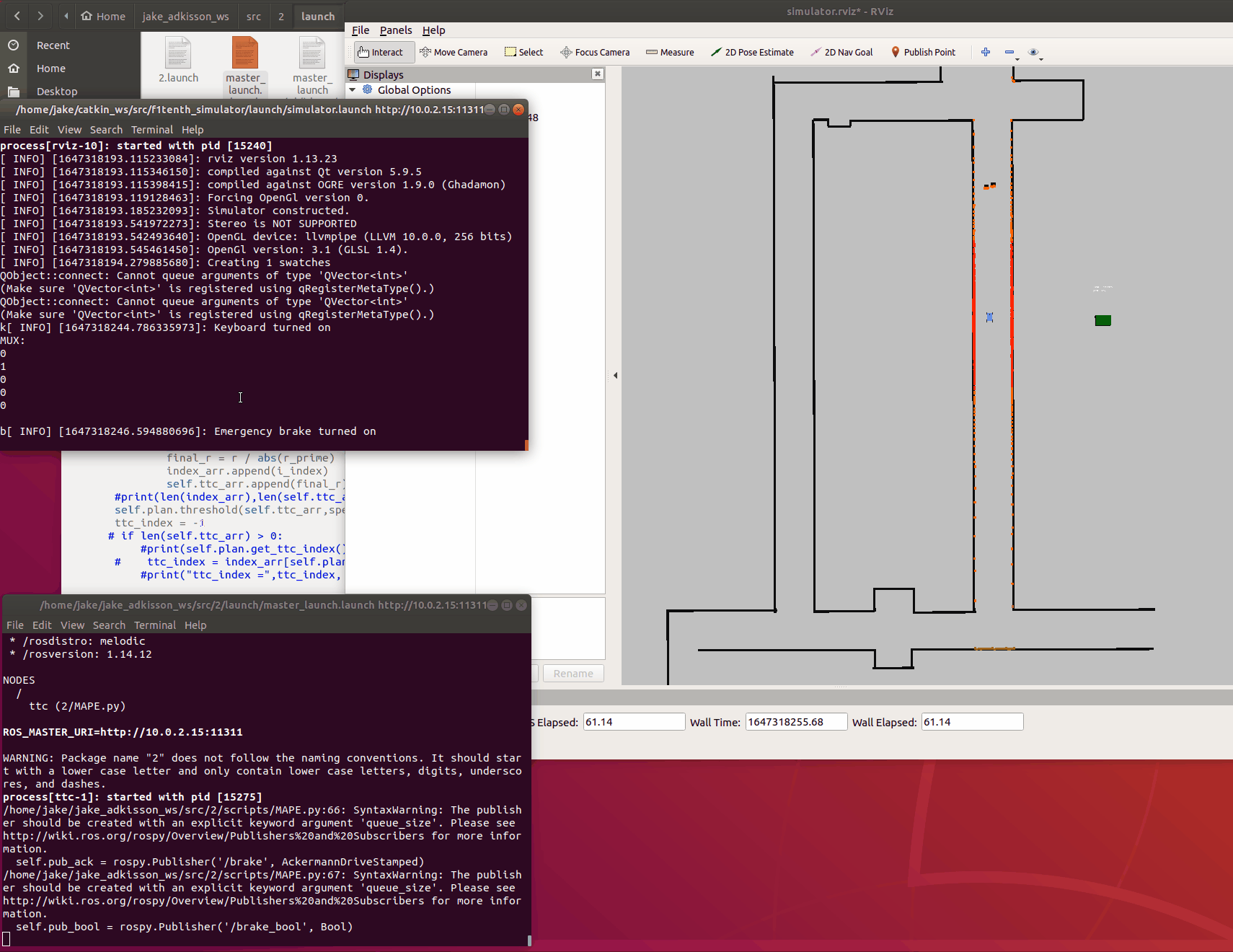The height and width of the screenshot is (952, 1233).
Task: Close the Displays panel
Action: tap(597, 74)
